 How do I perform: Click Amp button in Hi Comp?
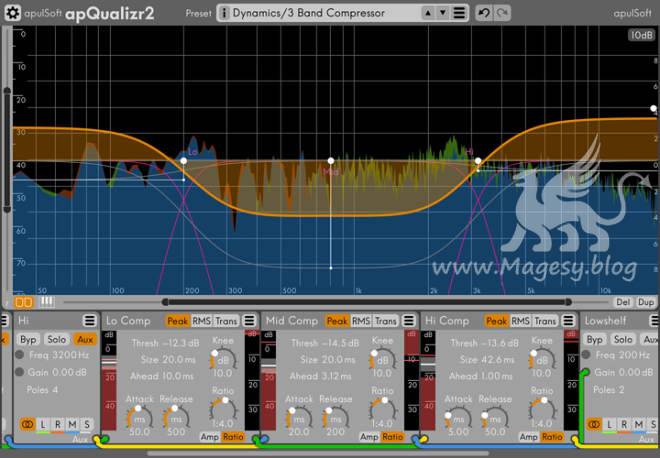click(x=528, y=437)
